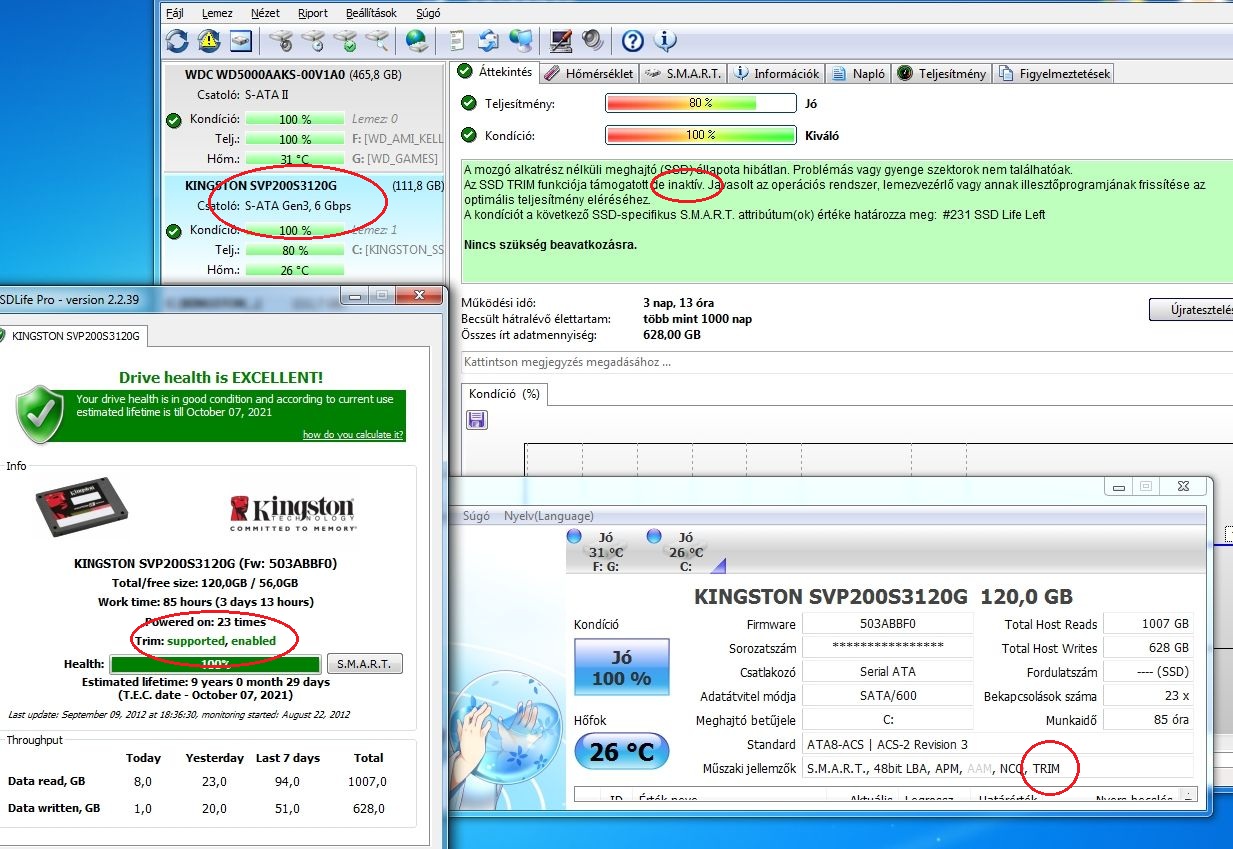1233x849 pixels.
Task: Click the disk with clock test icon
Action: (313, 41)
